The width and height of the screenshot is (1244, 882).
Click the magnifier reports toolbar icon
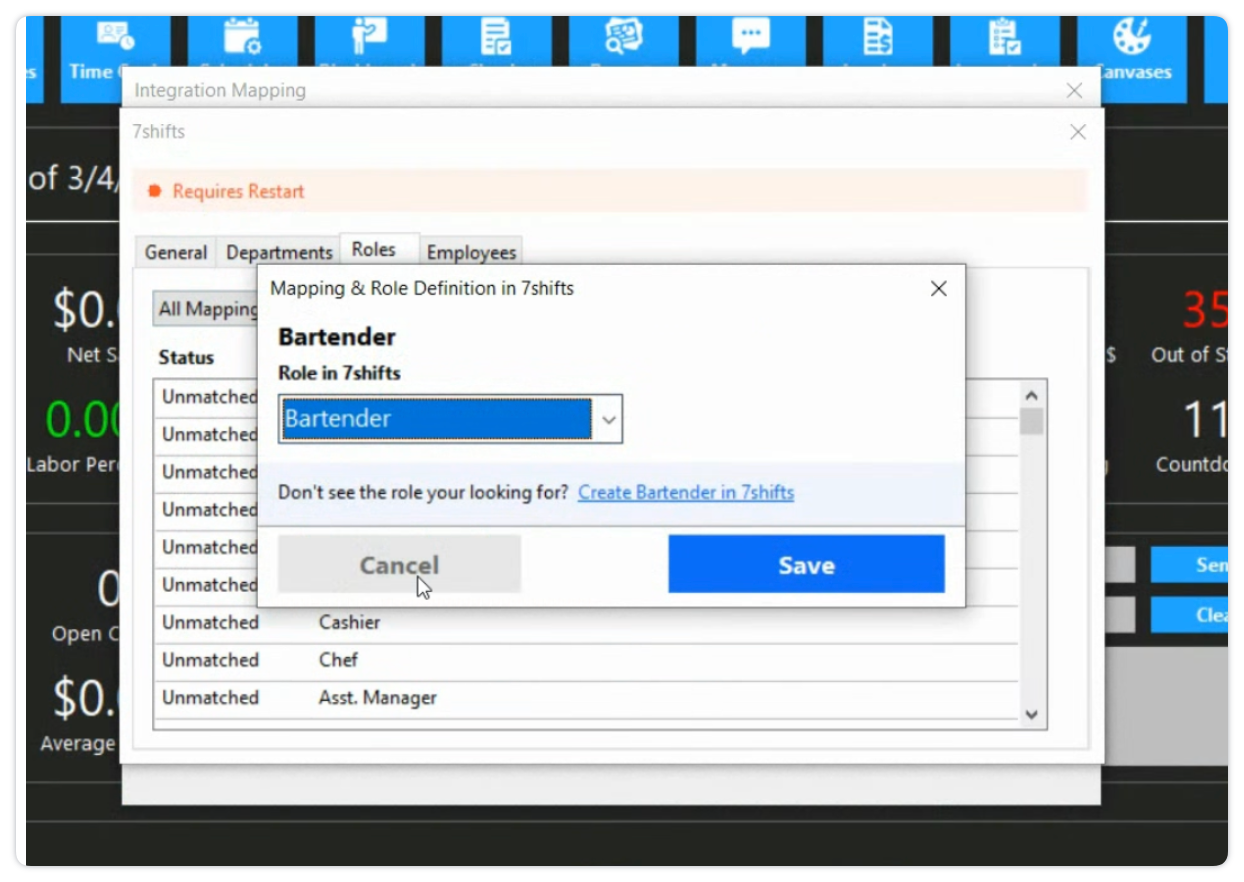tap(623, 38)
